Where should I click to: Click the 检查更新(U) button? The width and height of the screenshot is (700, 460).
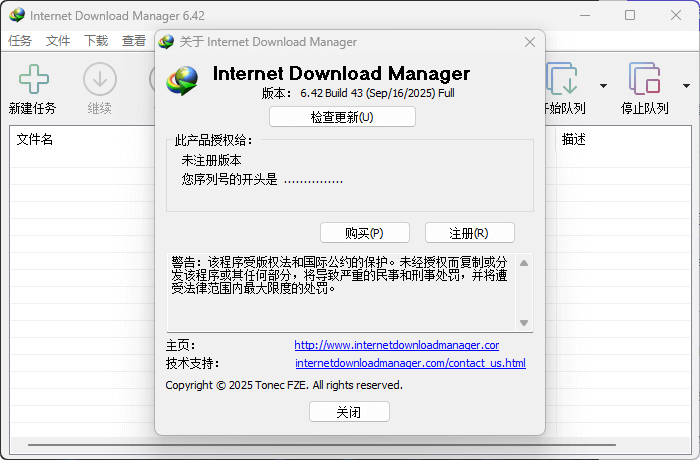[x=342, y=117]
